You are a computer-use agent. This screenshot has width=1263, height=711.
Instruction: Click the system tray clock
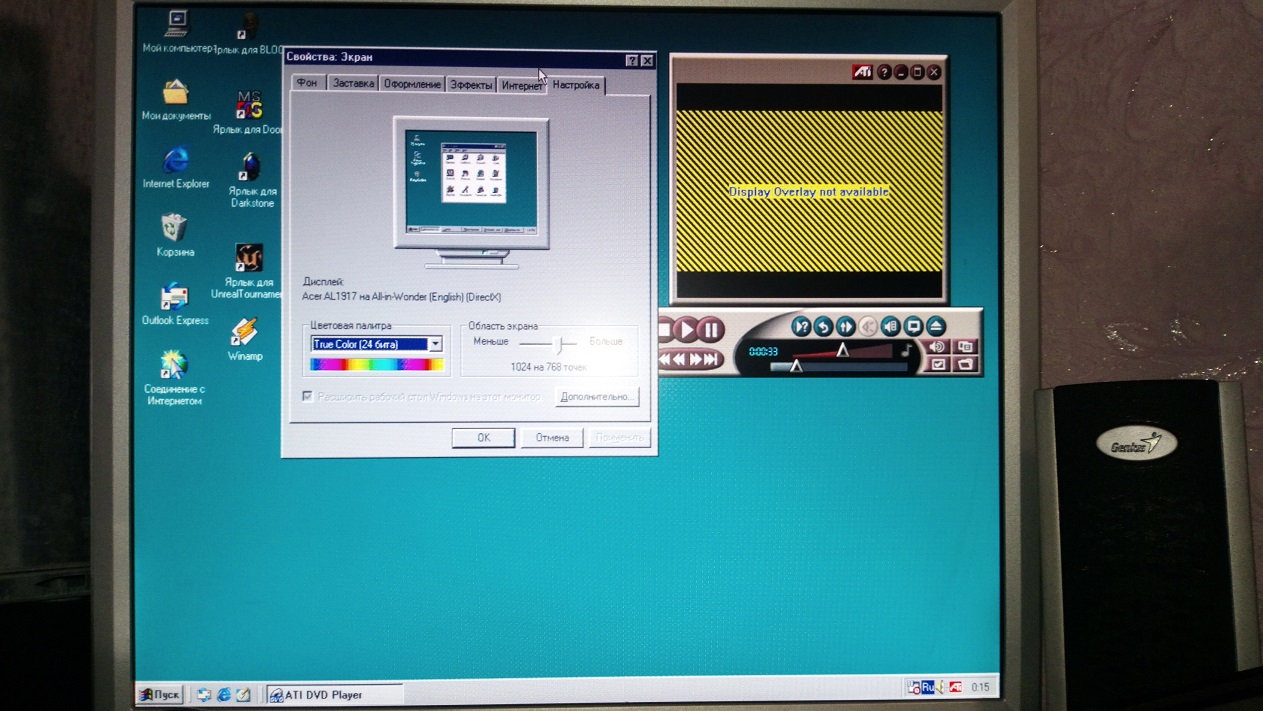981,687
